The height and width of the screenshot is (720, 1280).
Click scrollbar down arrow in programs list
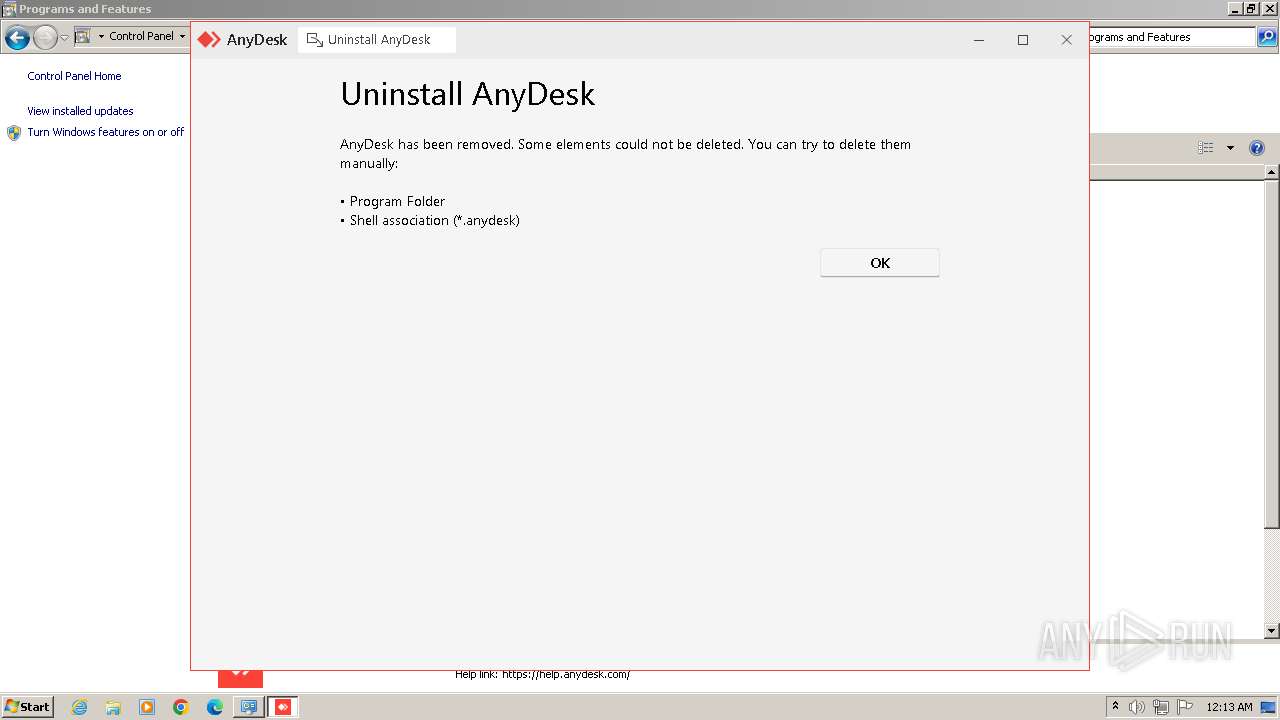(x=1272, y=631)
